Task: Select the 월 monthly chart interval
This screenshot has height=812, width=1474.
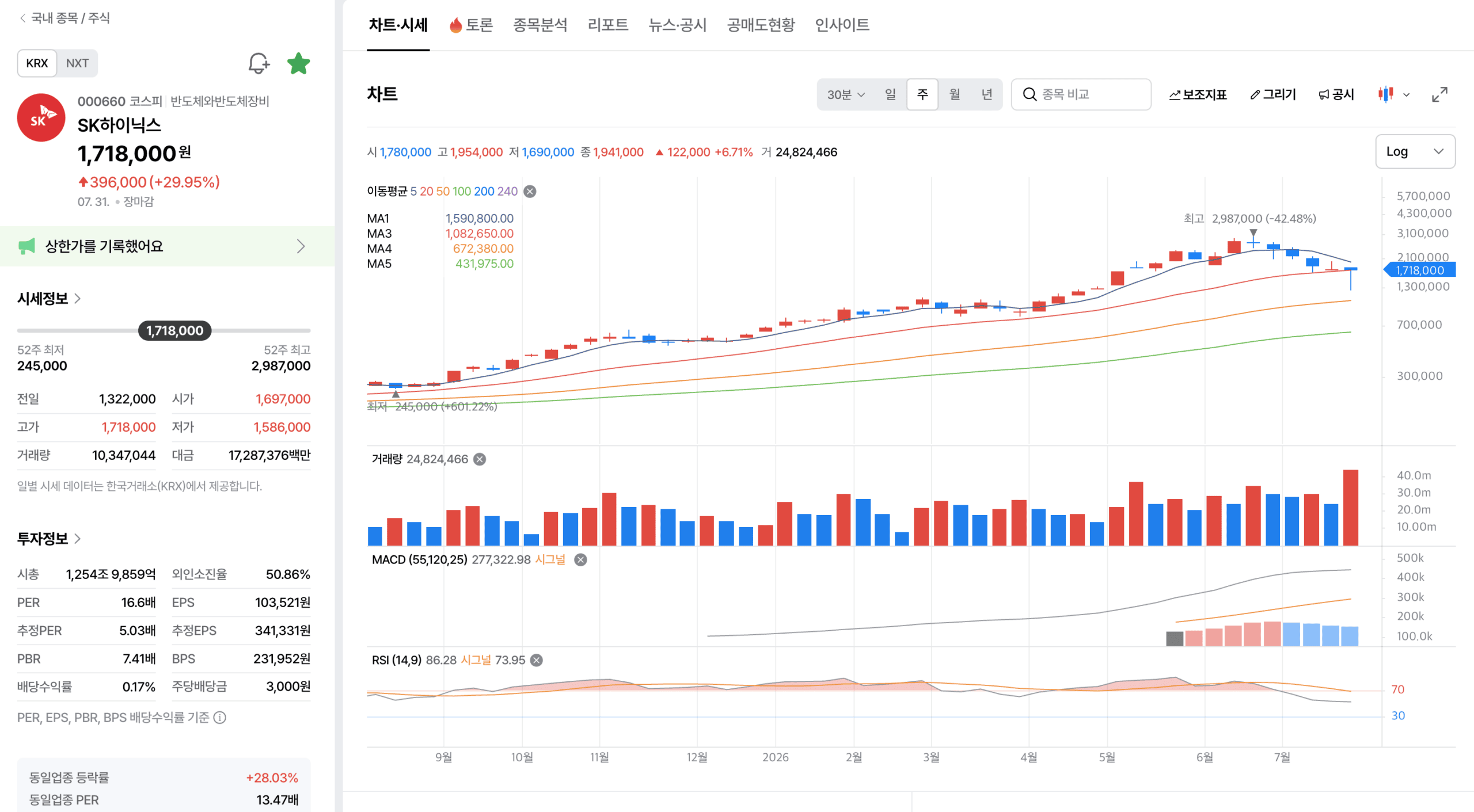Action: [955, 94]
